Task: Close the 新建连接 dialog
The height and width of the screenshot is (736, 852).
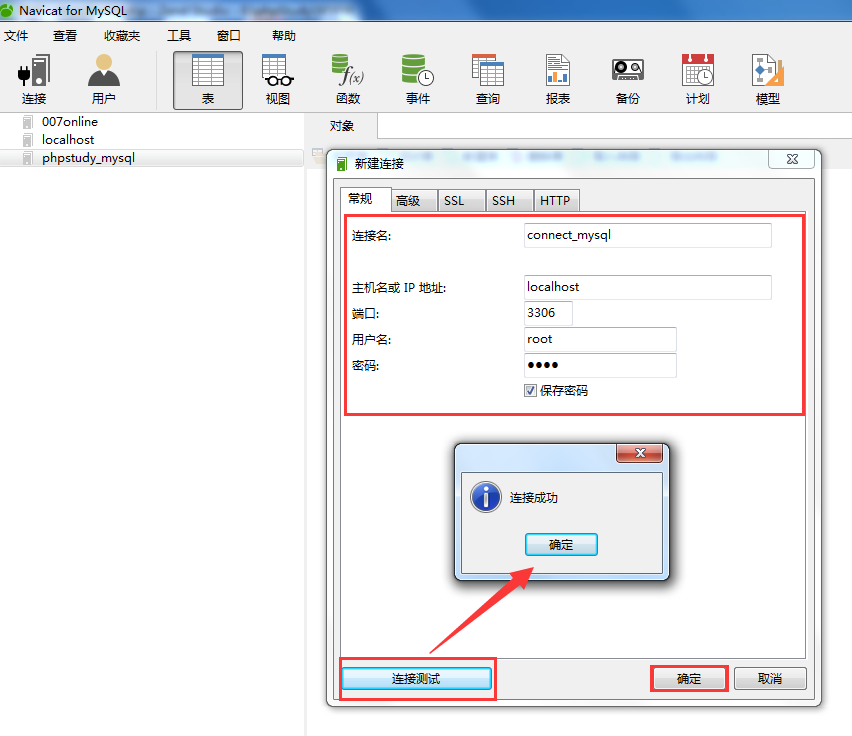Action: (792, 159)
